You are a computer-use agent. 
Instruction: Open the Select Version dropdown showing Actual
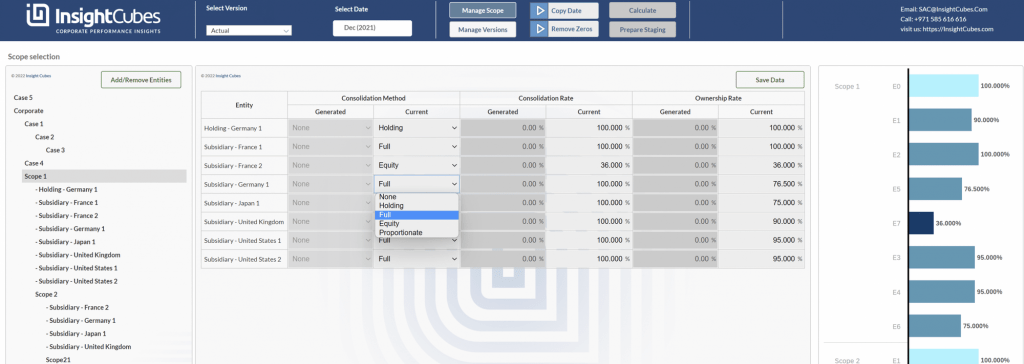point(249,30)
